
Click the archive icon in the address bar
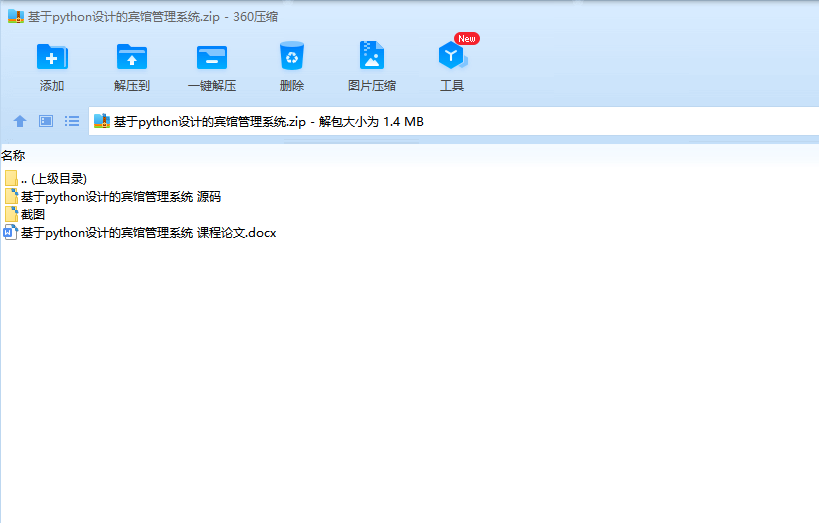click(x=102, y=121)
